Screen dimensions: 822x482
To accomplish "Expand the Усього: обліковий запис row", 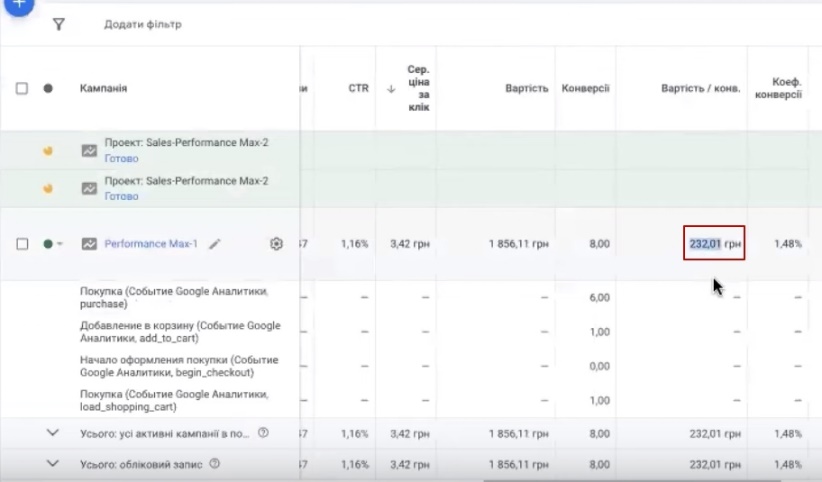I will click(54, 464).
